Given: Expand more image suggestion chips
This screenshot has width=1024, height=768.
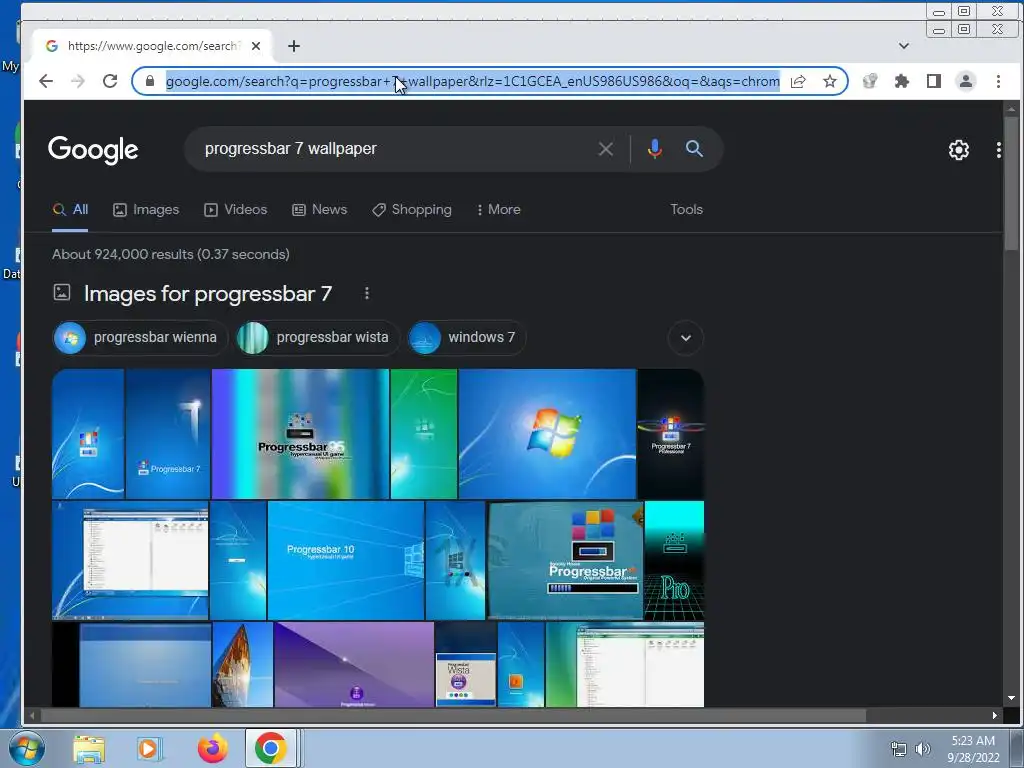Looking at the screenshot, I should pos(686,338).
